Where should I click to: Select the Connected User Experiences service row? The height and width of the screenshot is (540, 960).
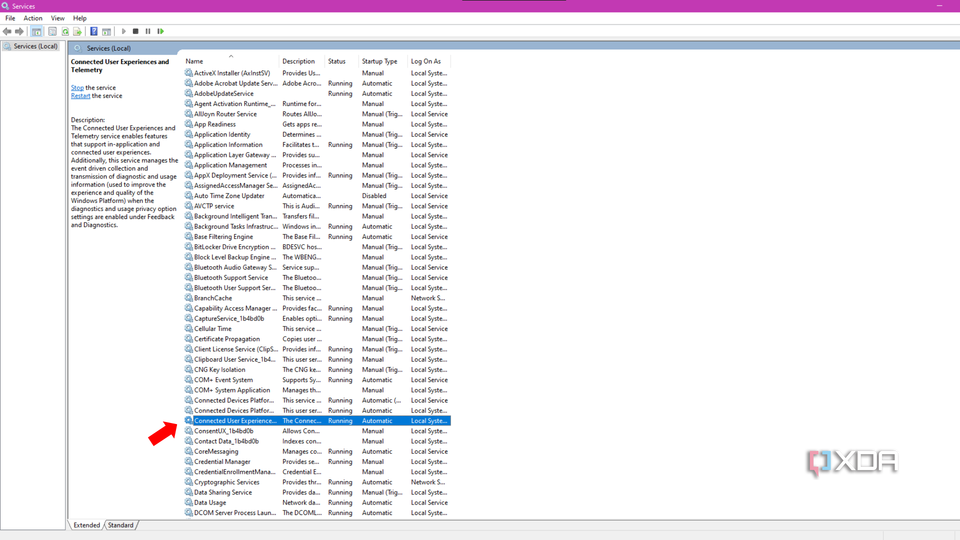317,421
